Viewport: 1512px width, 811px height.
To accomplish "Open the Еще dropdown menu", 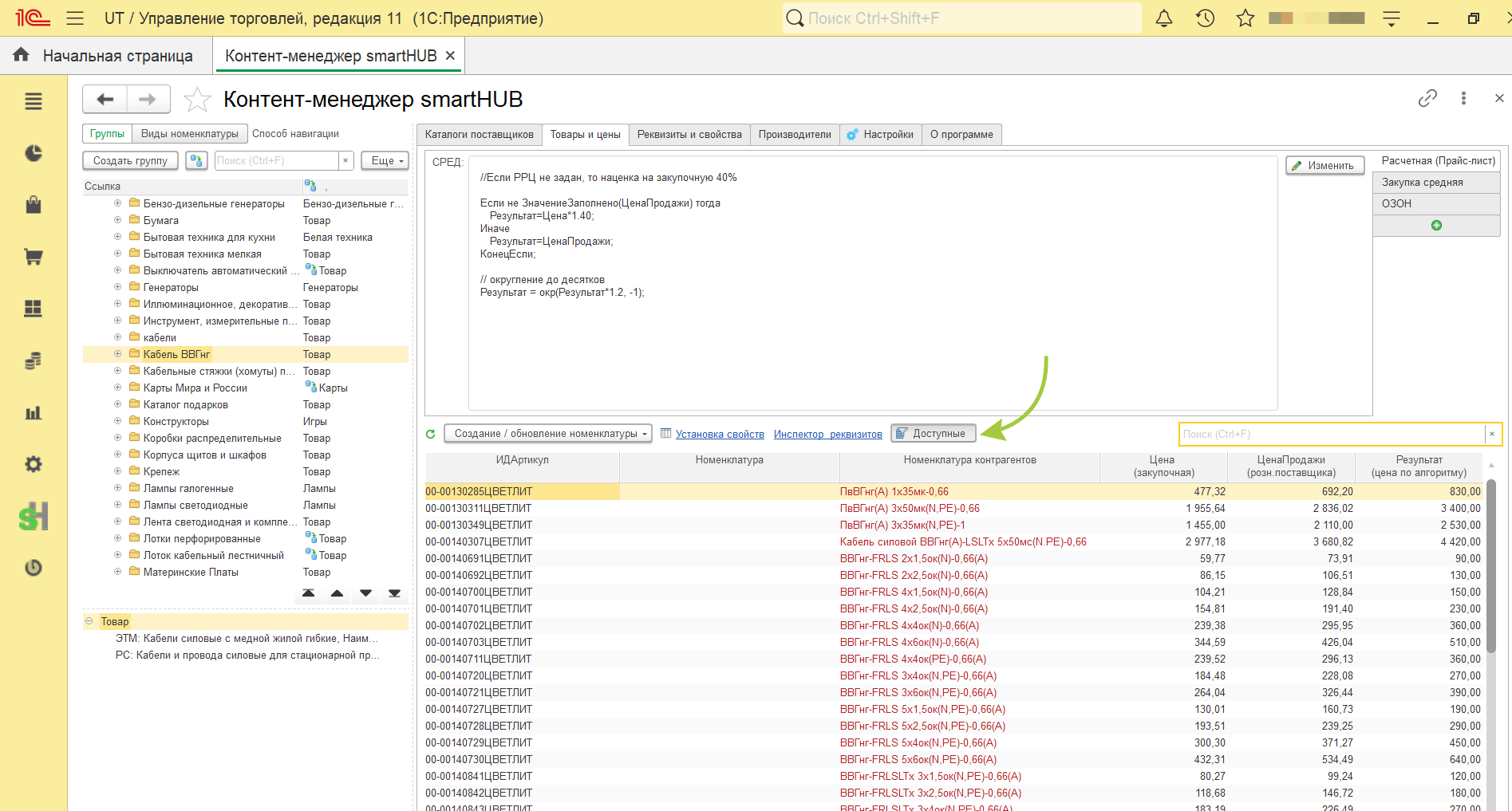I will click(385, 161).
